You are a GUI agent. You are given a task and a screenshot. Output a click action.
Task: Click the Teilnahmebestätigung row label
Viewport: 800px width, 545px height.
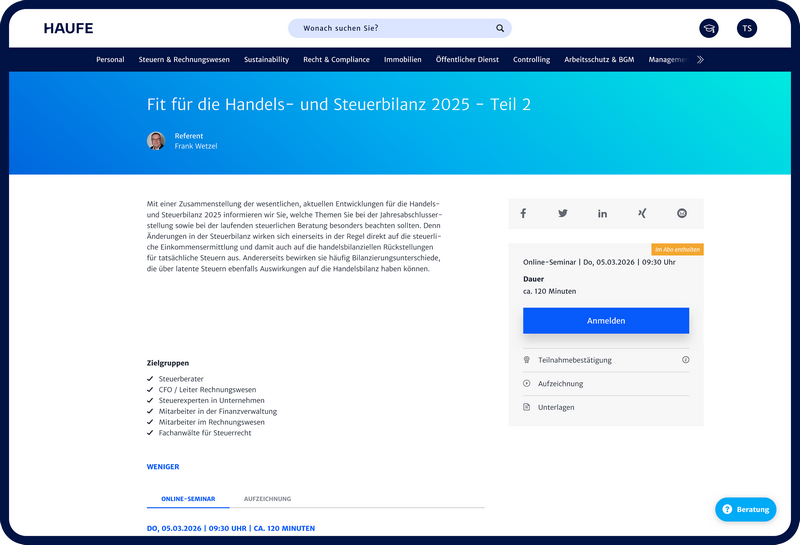(x=574, y=360)
